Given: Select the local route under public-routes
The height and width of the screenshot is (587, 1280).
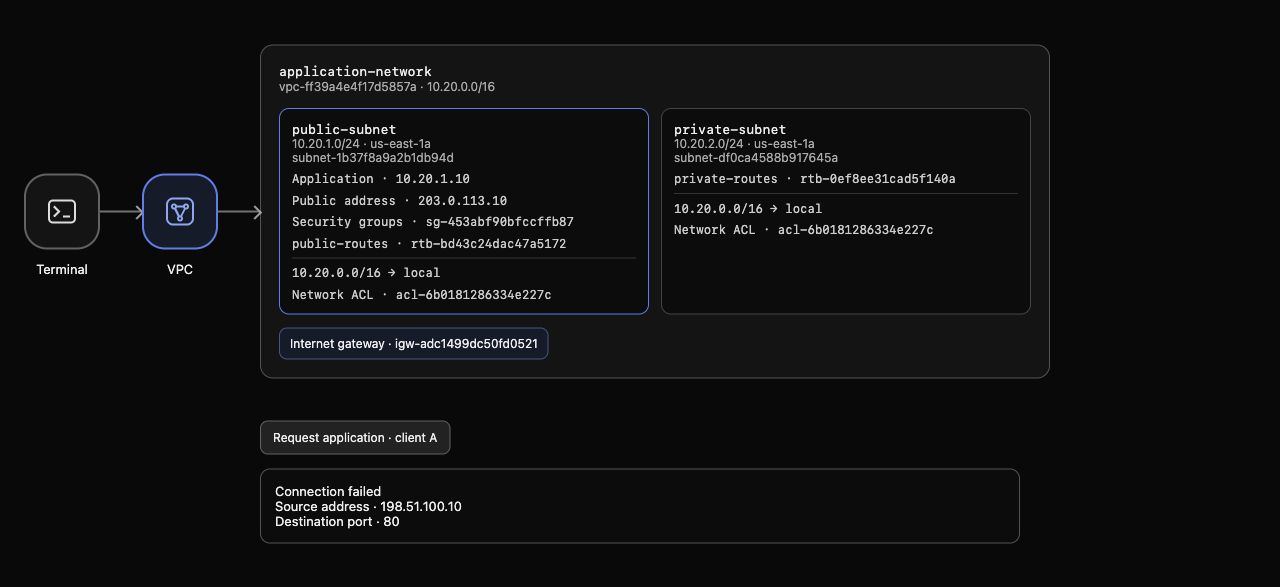Looking at the screenshot, I should pos(366,273).
